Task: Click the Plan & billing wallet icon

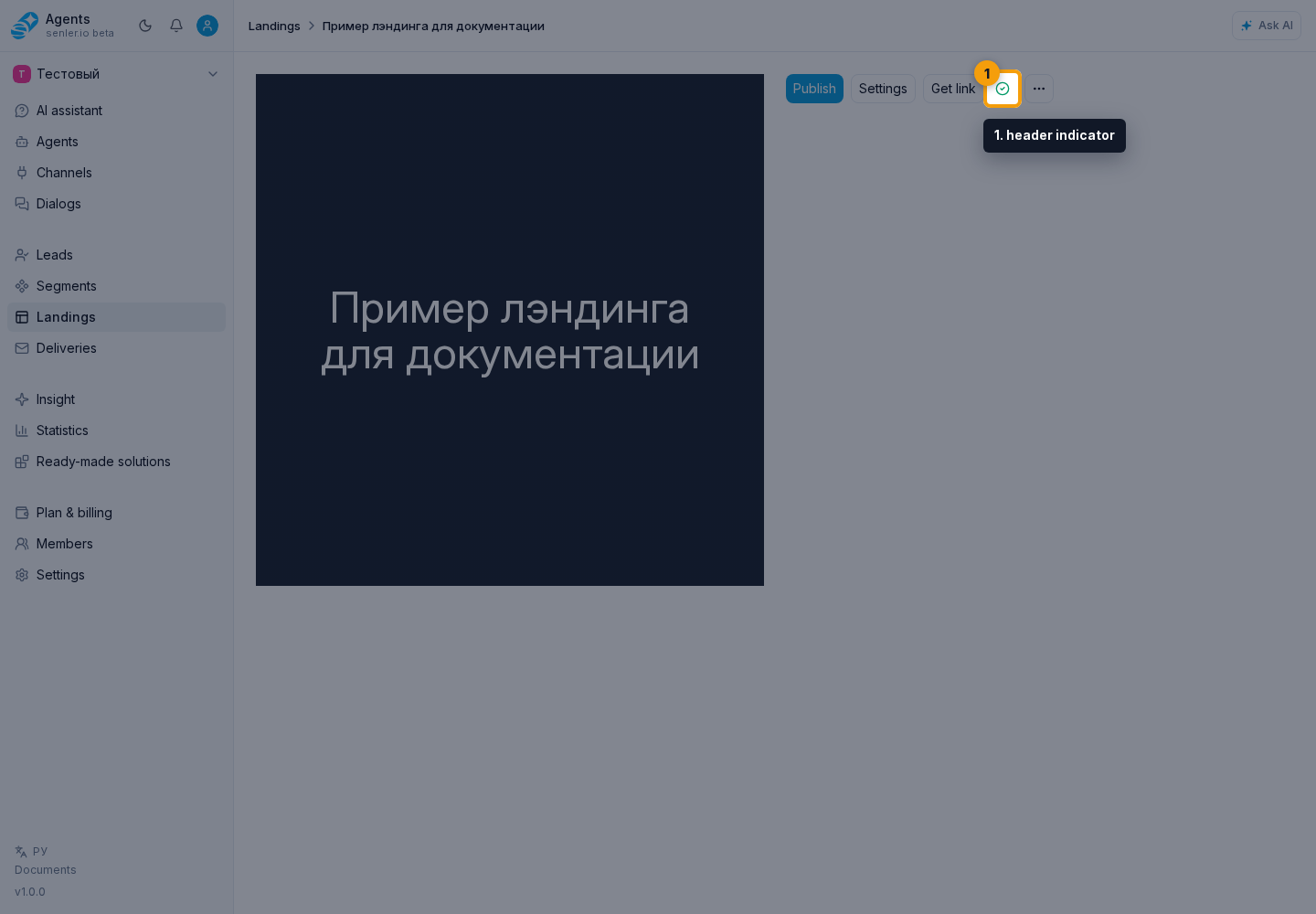Action: tap(22, 513)
